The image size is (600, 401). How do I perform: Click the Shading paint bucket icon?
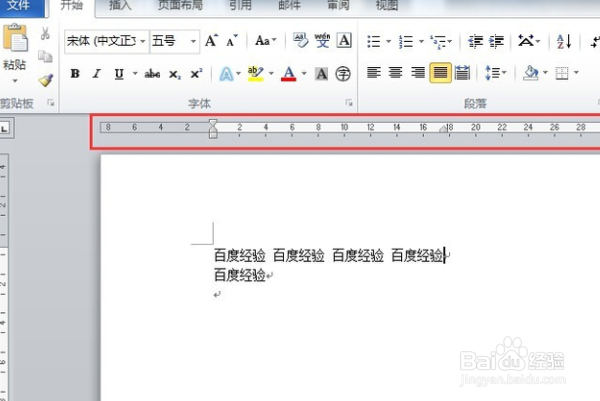click(531, 72)
